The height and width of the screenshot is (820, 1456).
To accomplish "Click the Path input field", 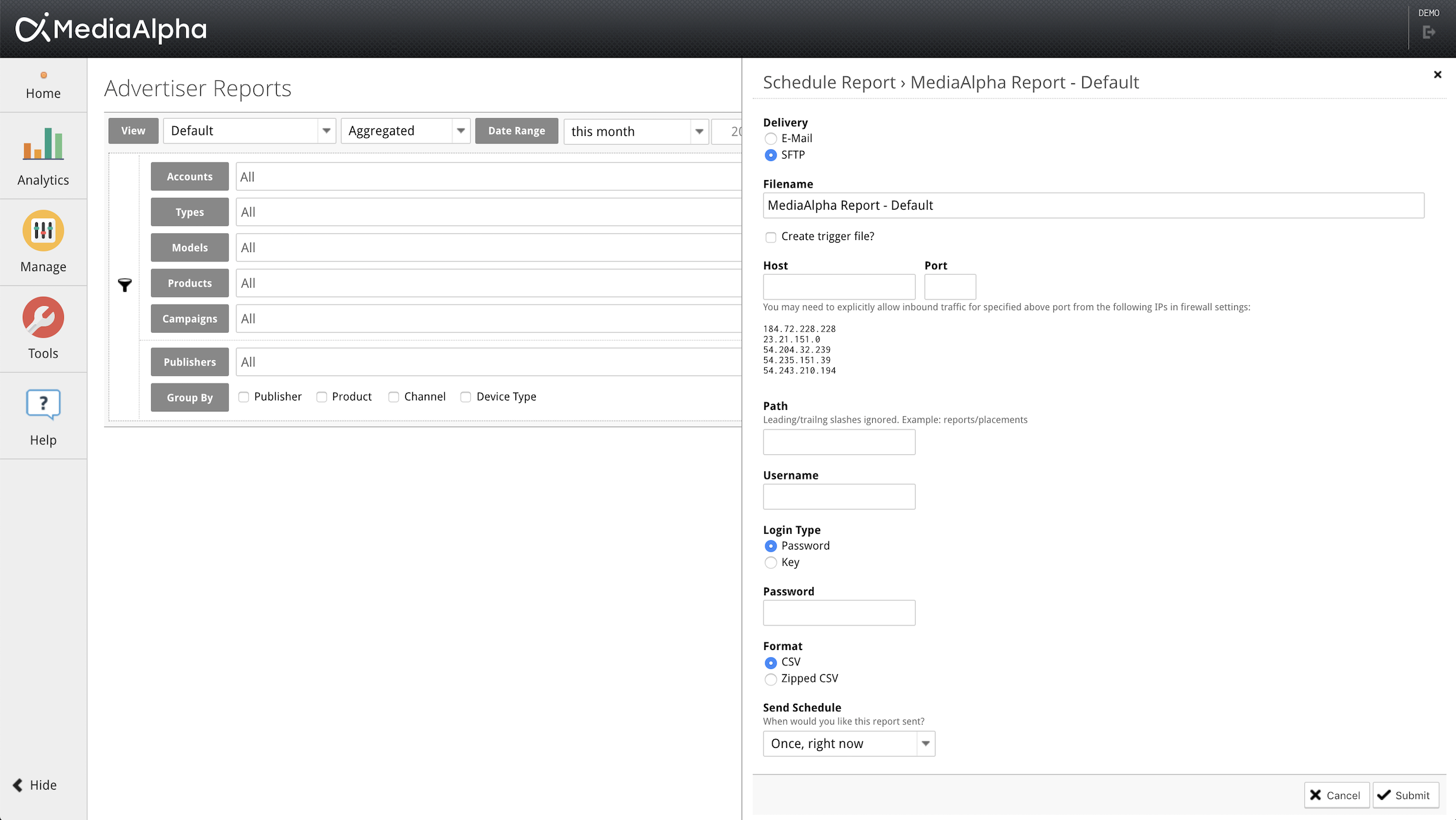I will point(839,442).
